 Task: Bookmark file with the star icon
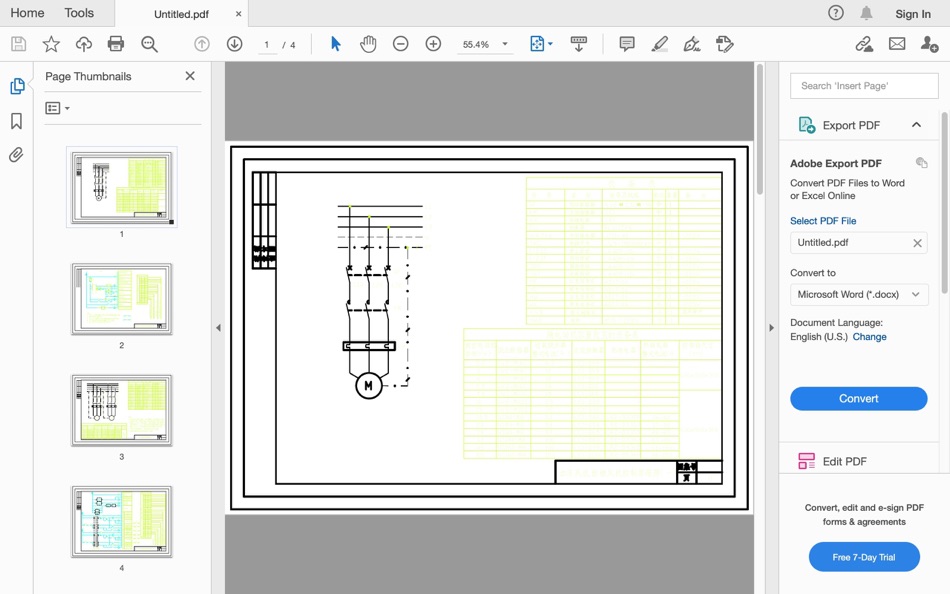[51, 44]
